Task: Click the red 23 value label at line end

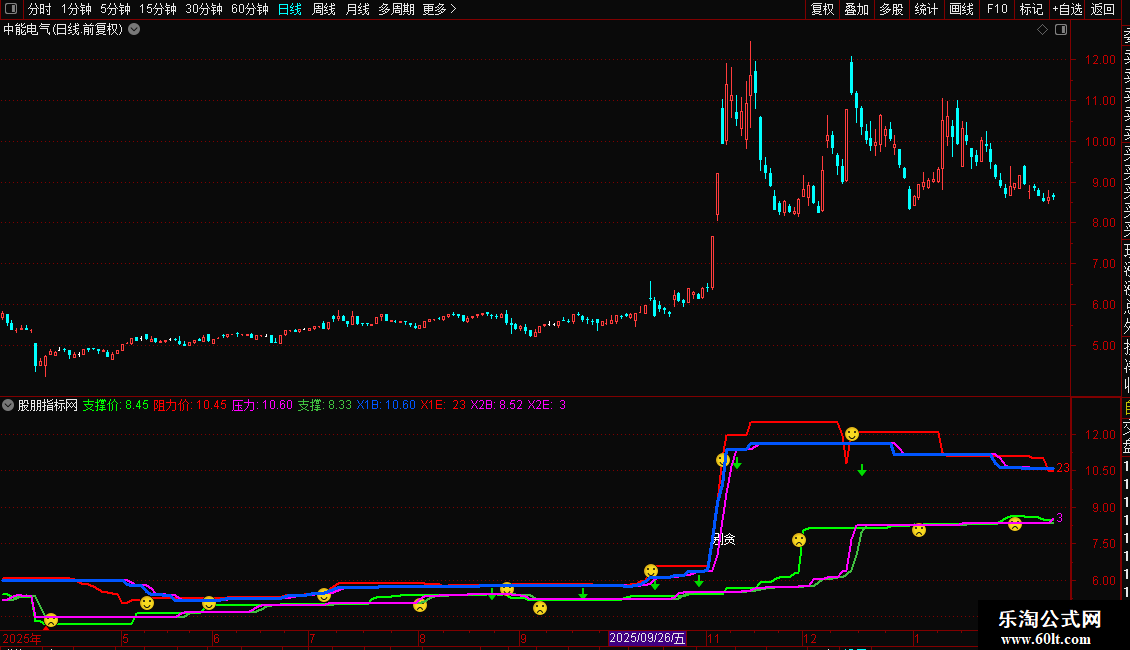Action: 1063,468
